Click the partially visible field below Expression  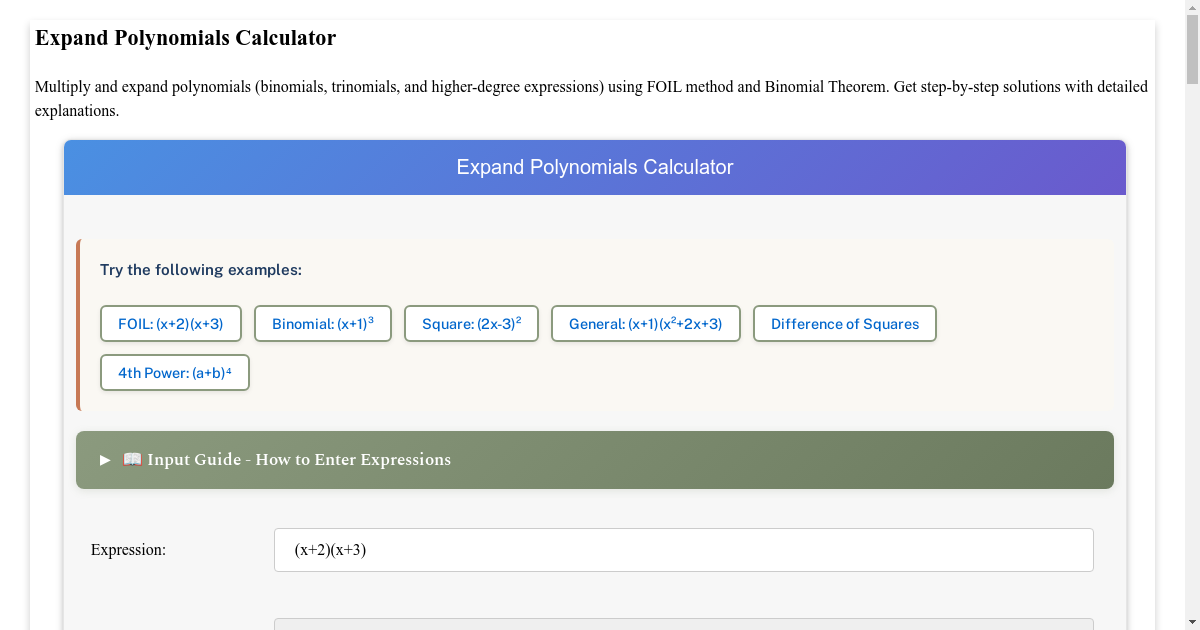683,625
